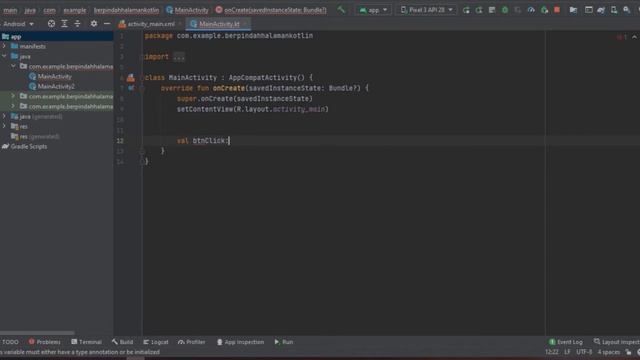Click the Search Everywhere magnifier icon
Image resolution: width=640 pixels, height=360 pixels.
click(x=627, y=10)
